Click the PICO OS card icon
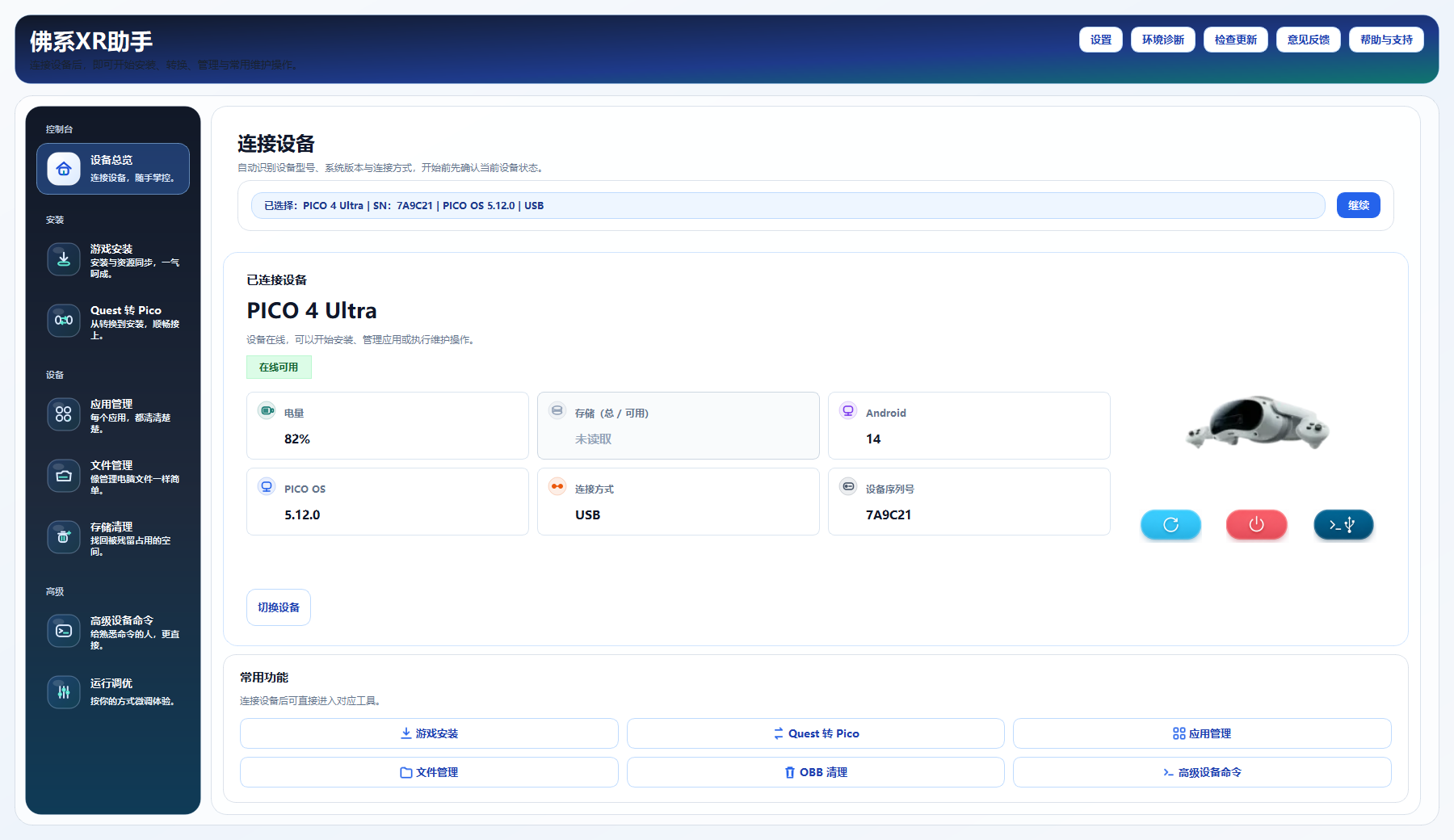Image resolution: width=1454 pixels, height=840 pixels. (x=267, y=486)
